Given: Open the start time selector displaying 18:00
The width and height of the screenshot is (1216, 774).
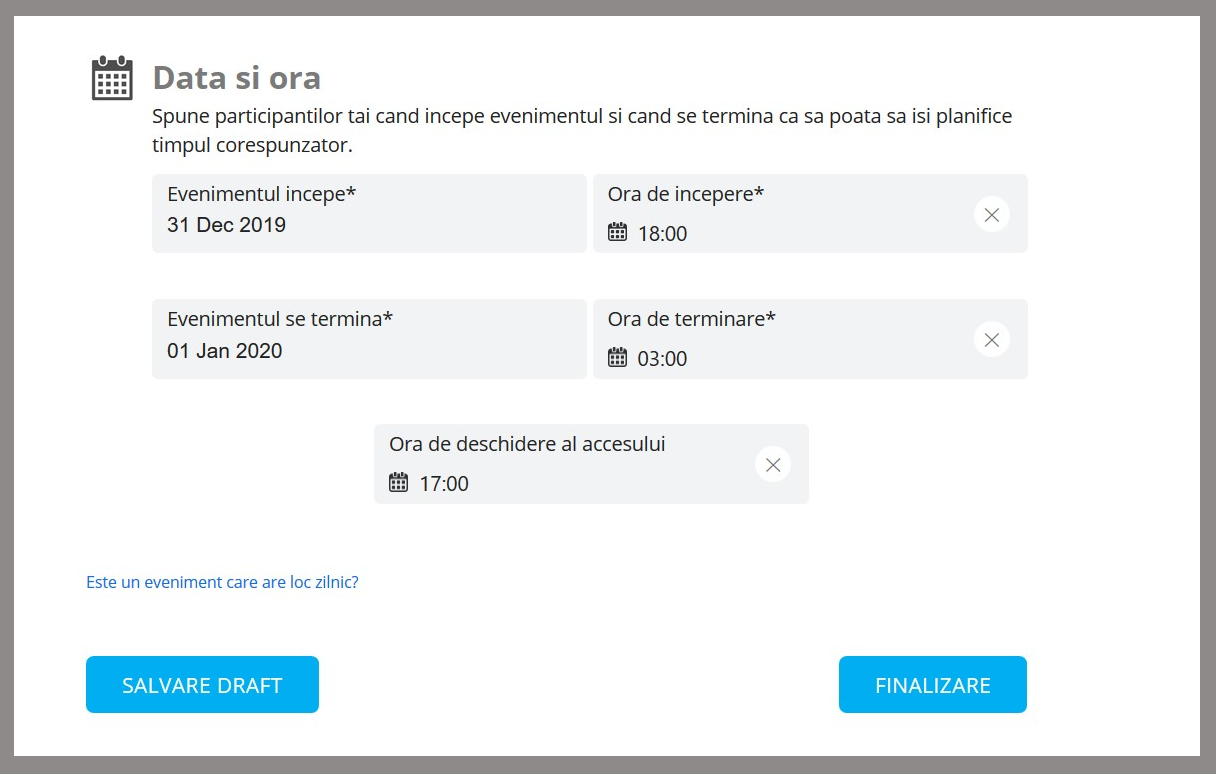Looking at the screenshot, I should pyautogui.click(x=663, y=234).
